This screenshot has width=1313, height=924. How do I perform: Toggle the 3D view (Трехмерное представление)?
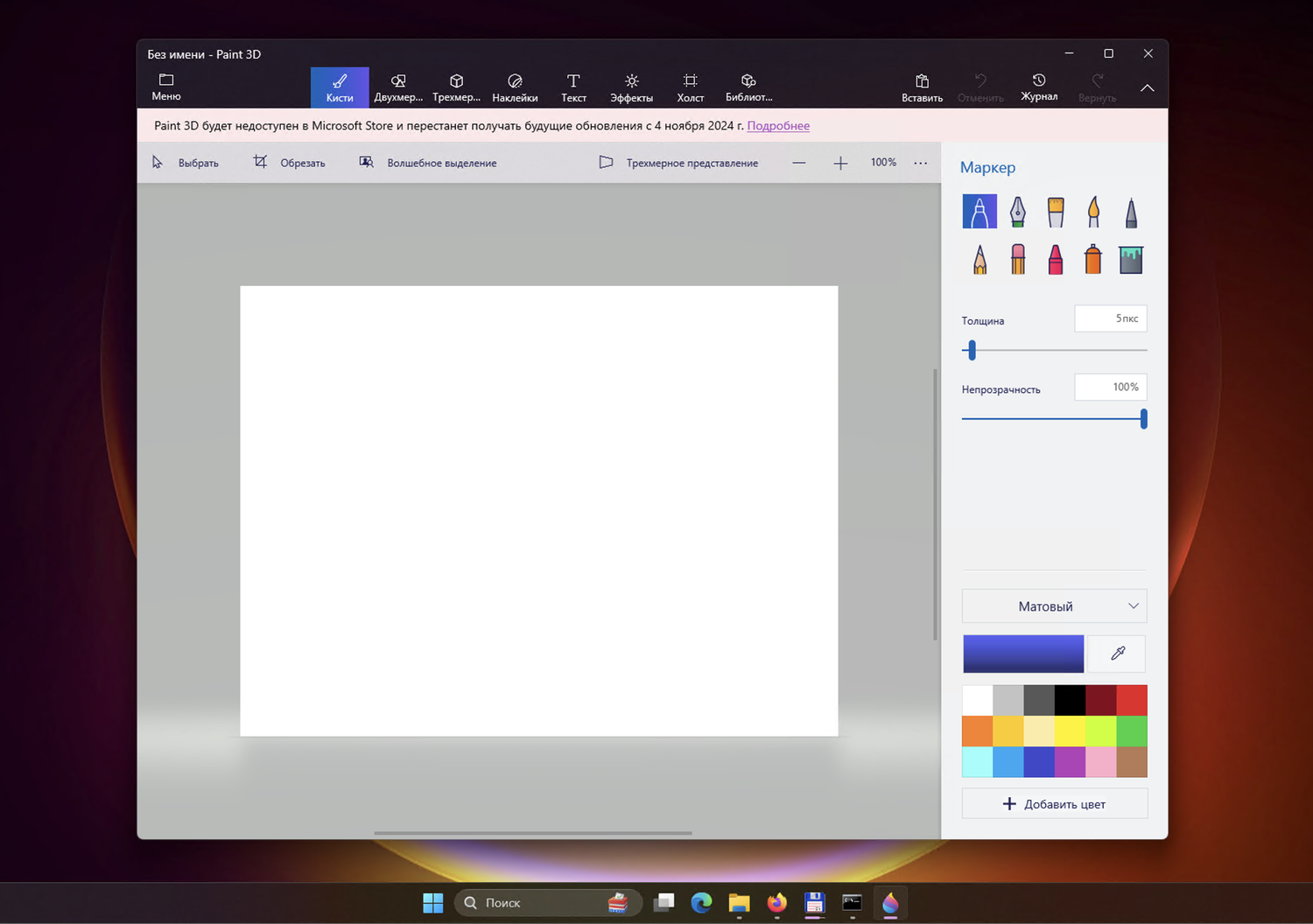click(x=678, y=163)
